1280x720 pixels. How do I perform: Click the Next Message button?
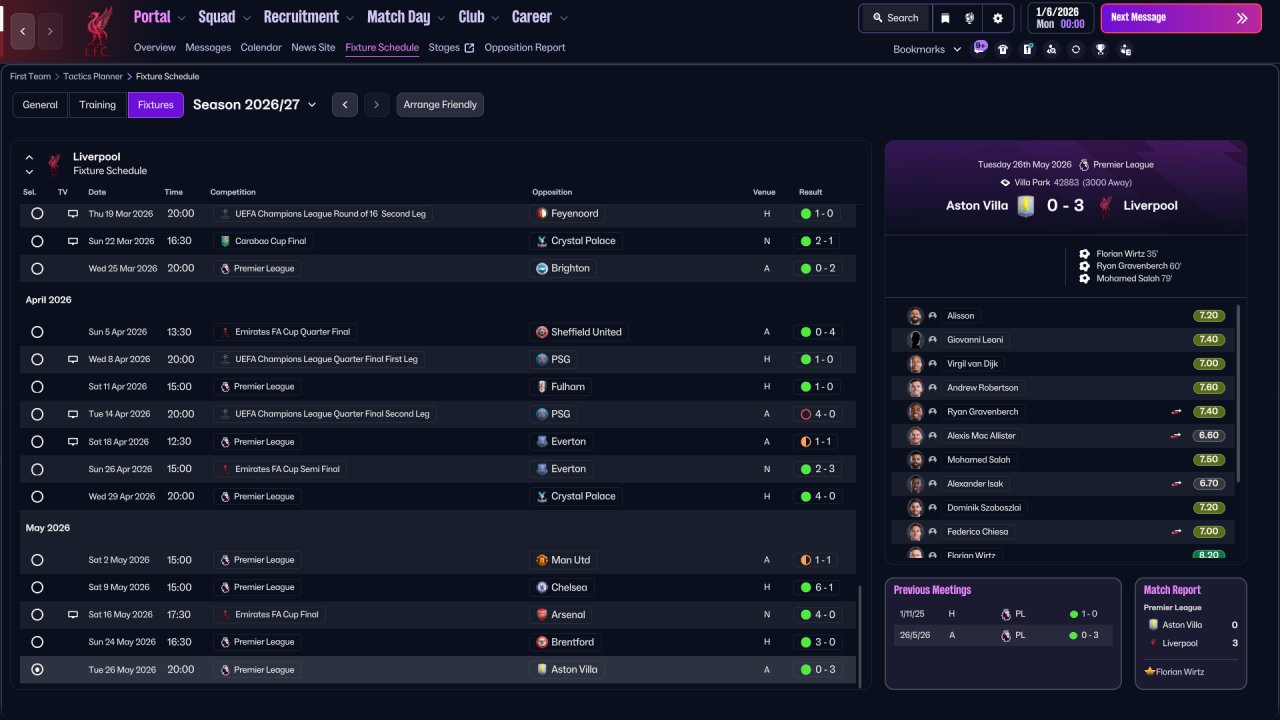[x=1181, y=18]
